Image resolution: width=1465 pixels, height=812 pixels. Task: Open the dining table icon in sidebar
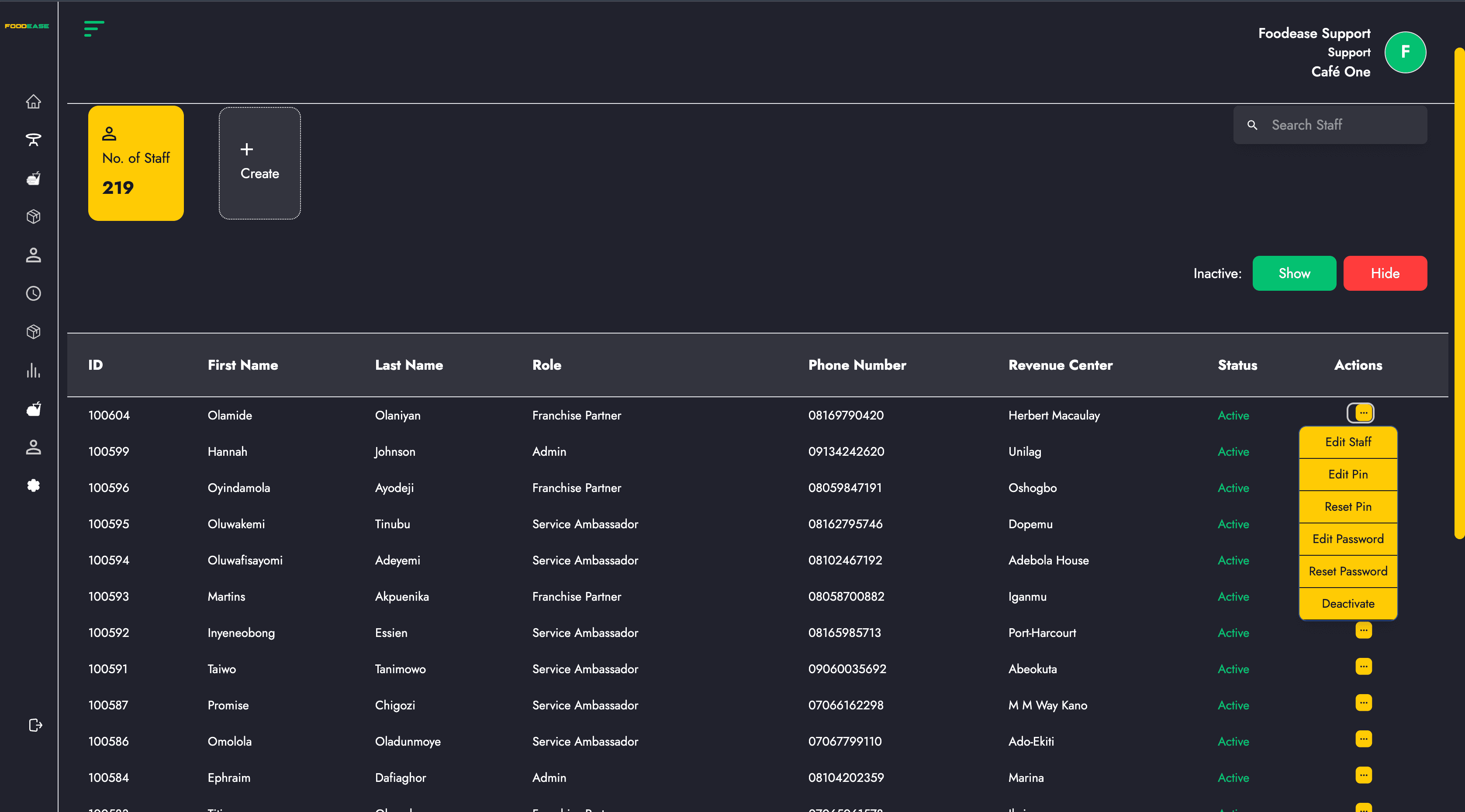point(34,140)
